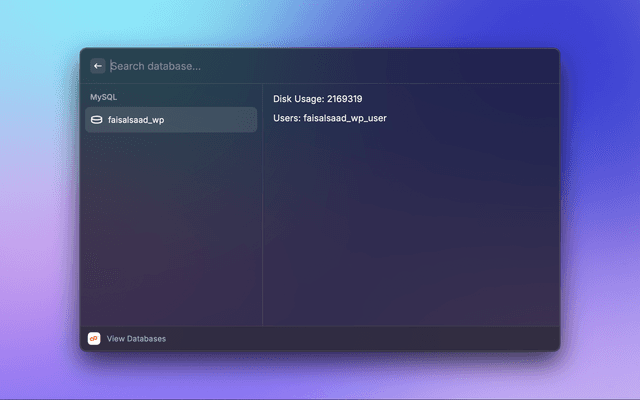Click the desktop wallpaper right of the window

click(x=600, y=200)
